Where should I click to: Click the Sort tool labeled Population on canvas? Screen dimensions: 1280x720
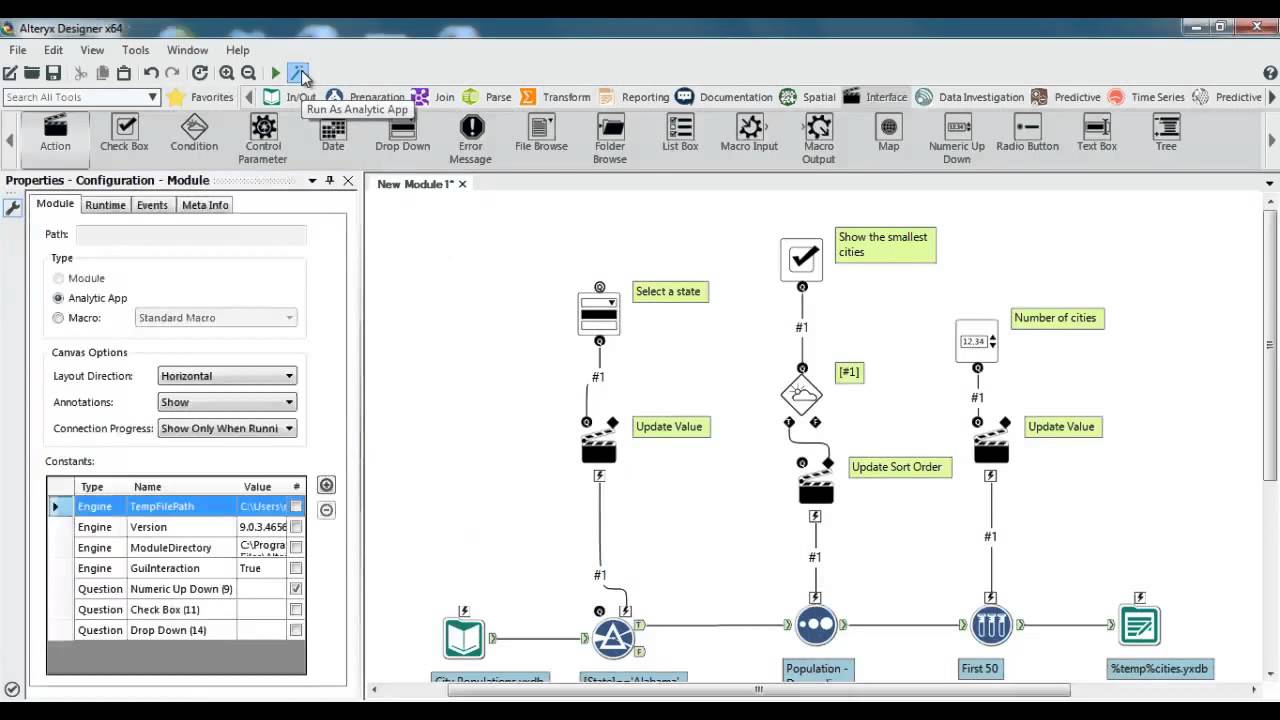click(x=816, y=625)
